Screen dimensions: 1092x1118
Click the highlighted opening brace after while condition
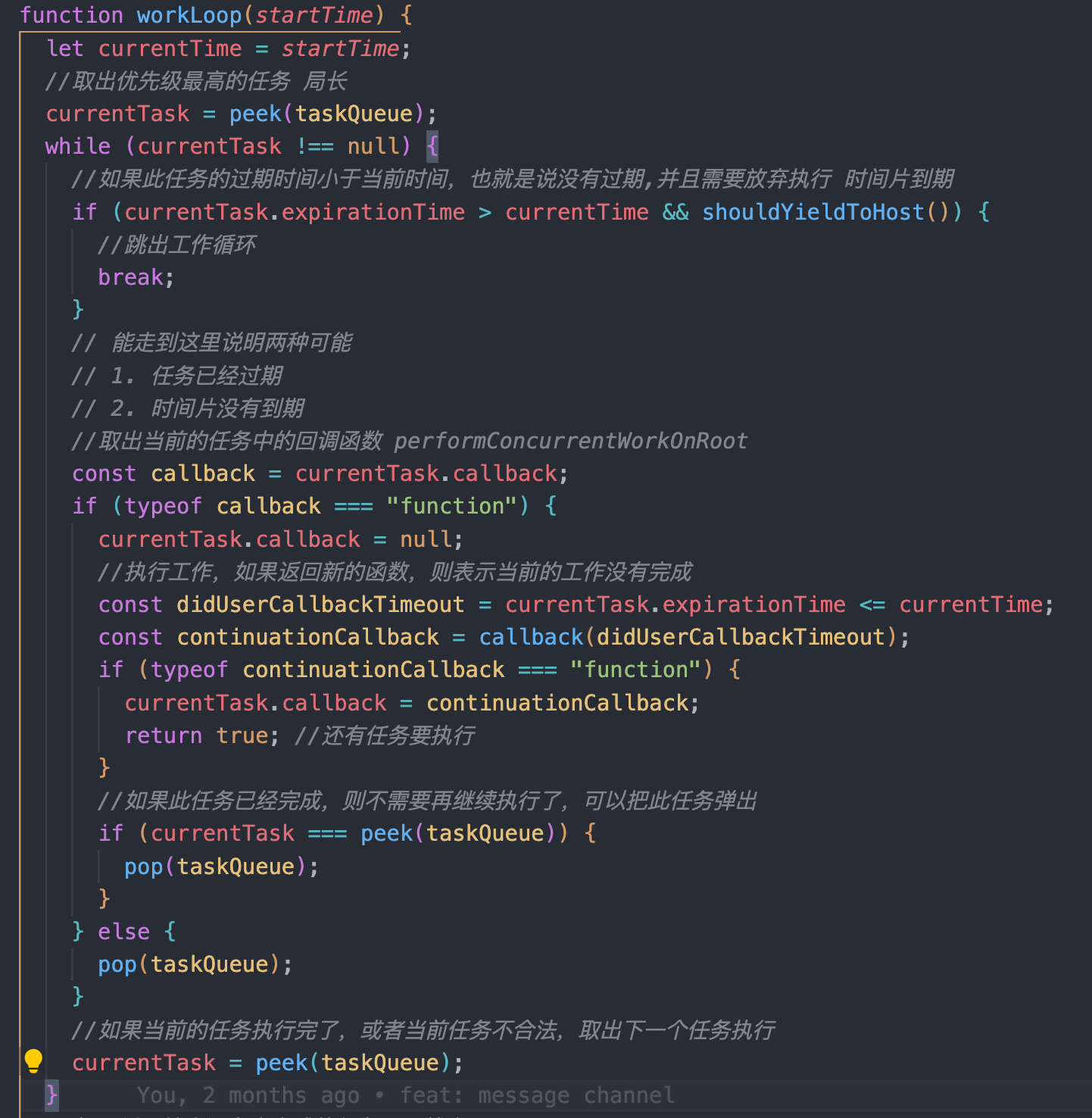[x=432, y=145]
